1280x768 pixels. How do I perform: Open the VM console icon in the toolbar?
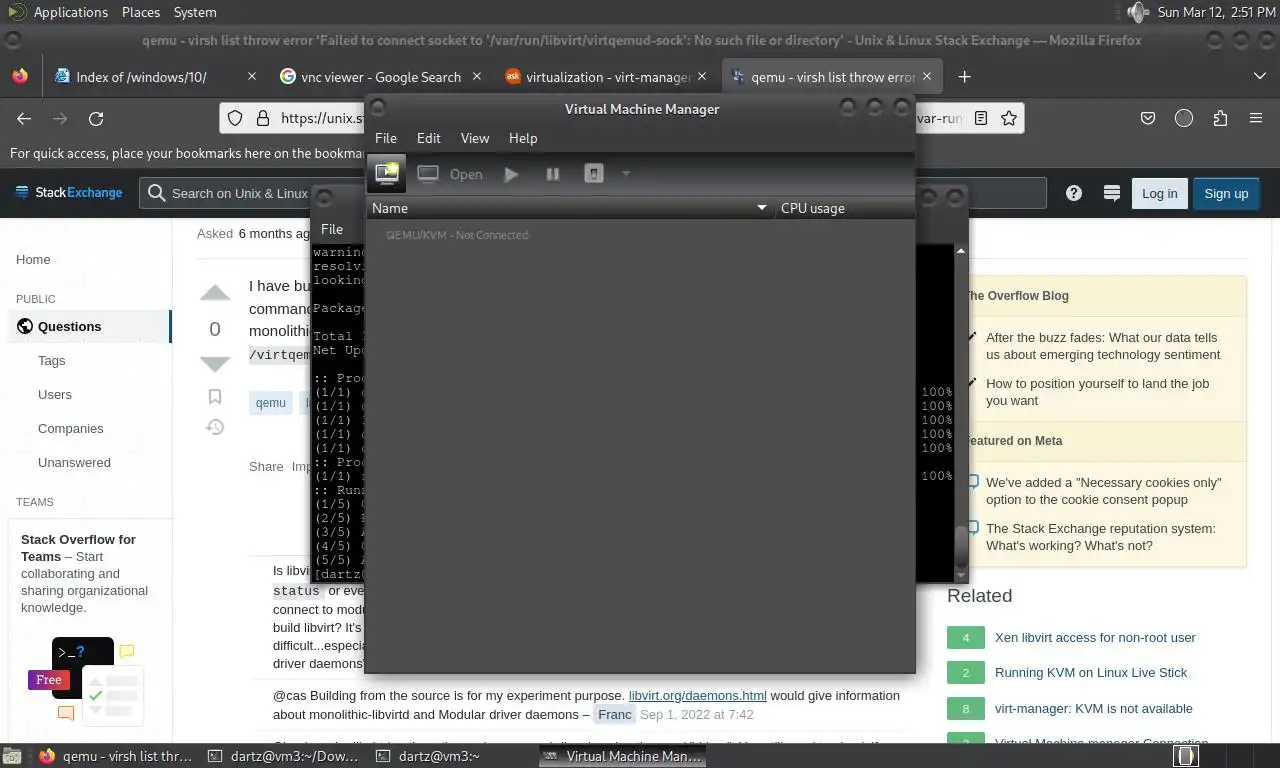428,174
